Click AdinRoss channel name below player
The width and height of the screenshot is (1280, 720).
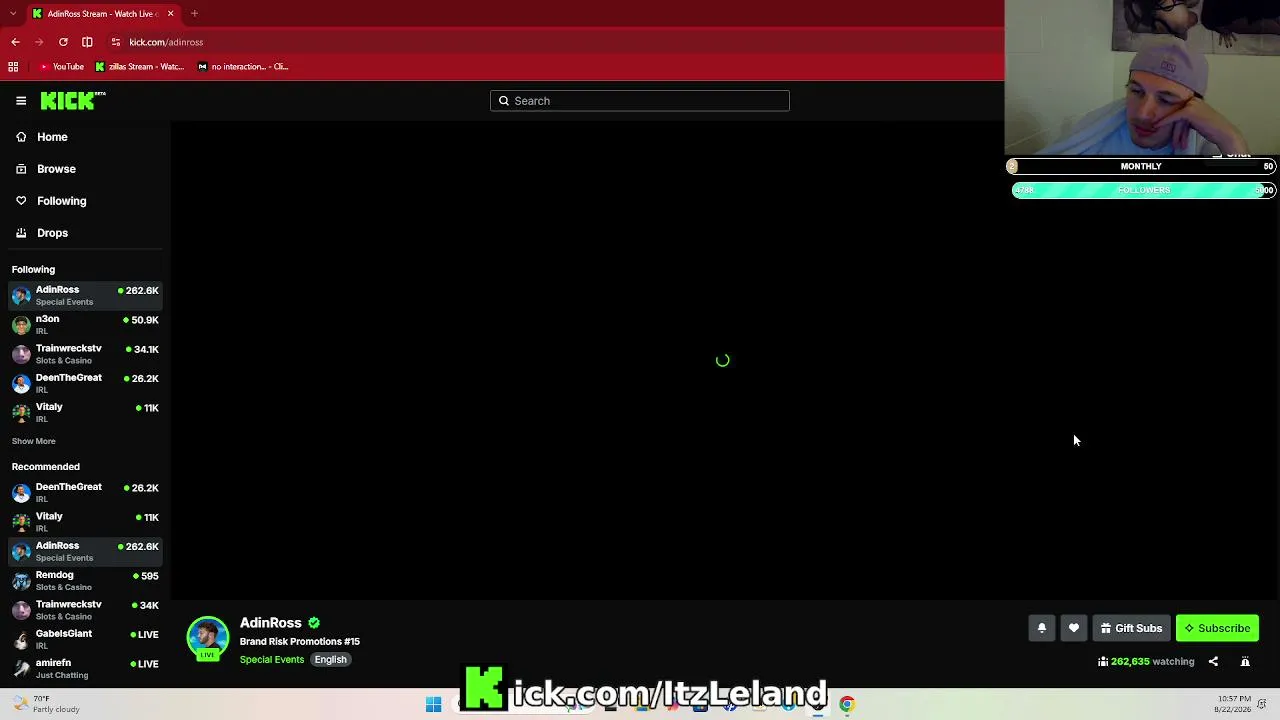point(270,623)
